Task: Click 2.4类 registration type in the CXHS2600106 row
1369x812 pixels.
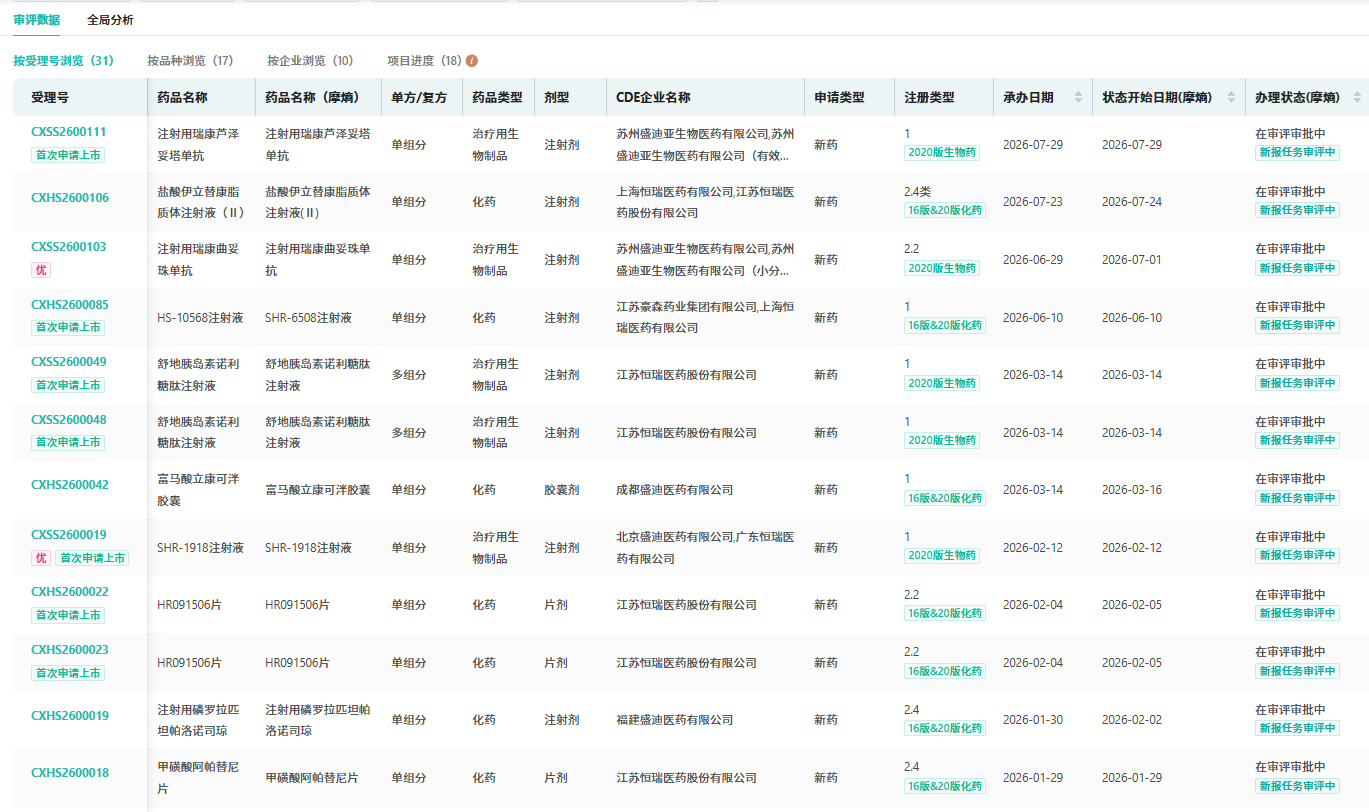Action: coord(918,191)
